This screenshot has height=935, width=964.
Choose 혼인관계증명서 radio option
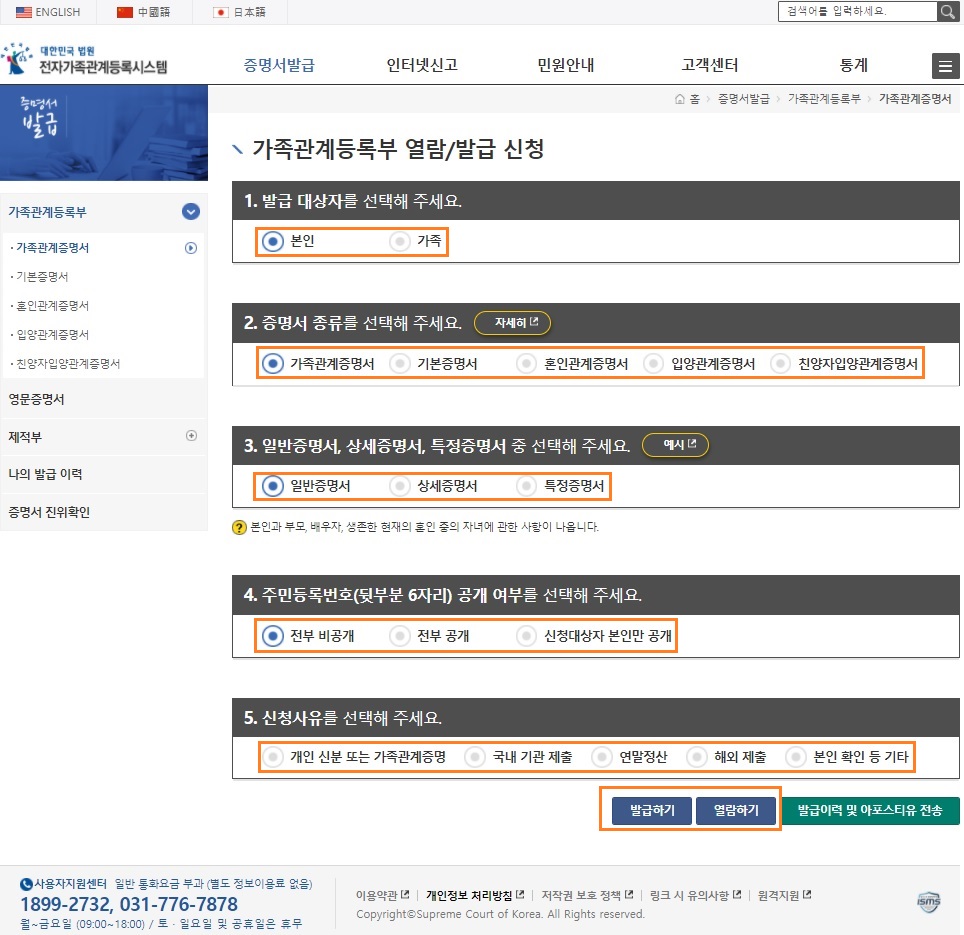(x=526, y=364)
